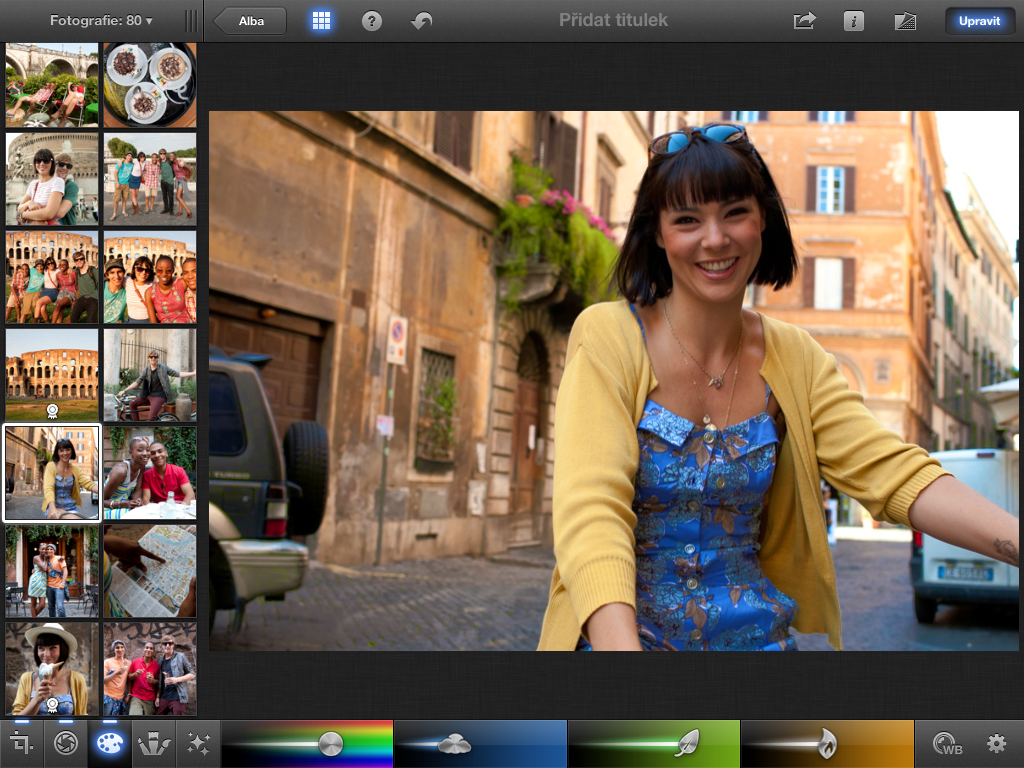Screen dimensions: 1024x768
Task: Open the WB white balance presets
Action: coord(946,744)
